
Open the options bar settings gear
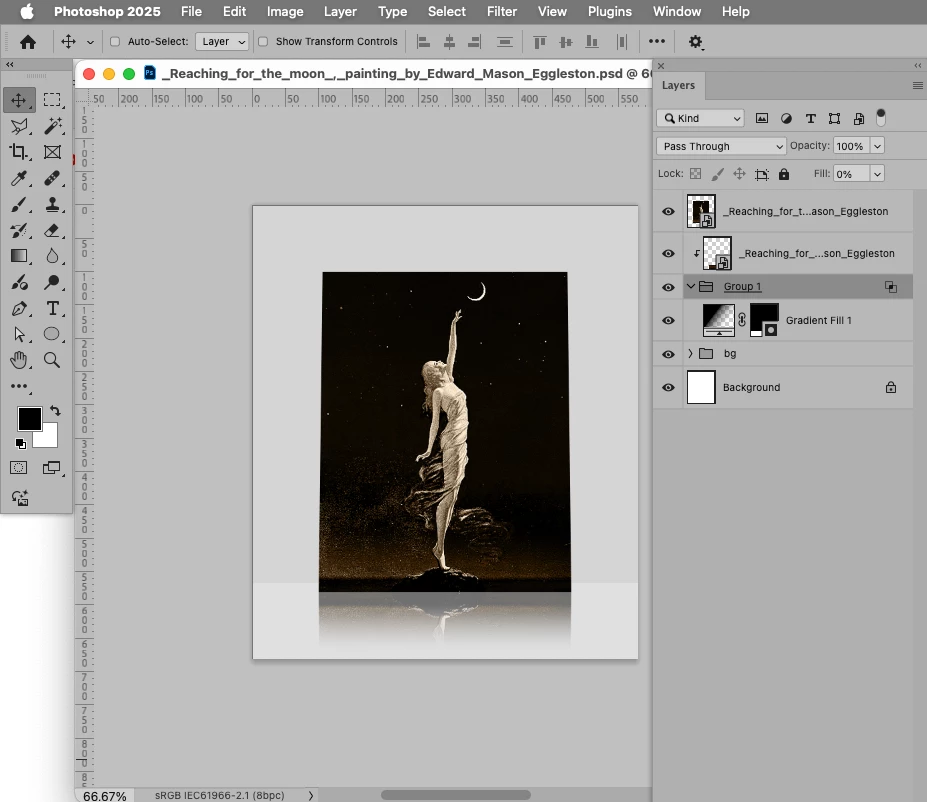(695, 42)
